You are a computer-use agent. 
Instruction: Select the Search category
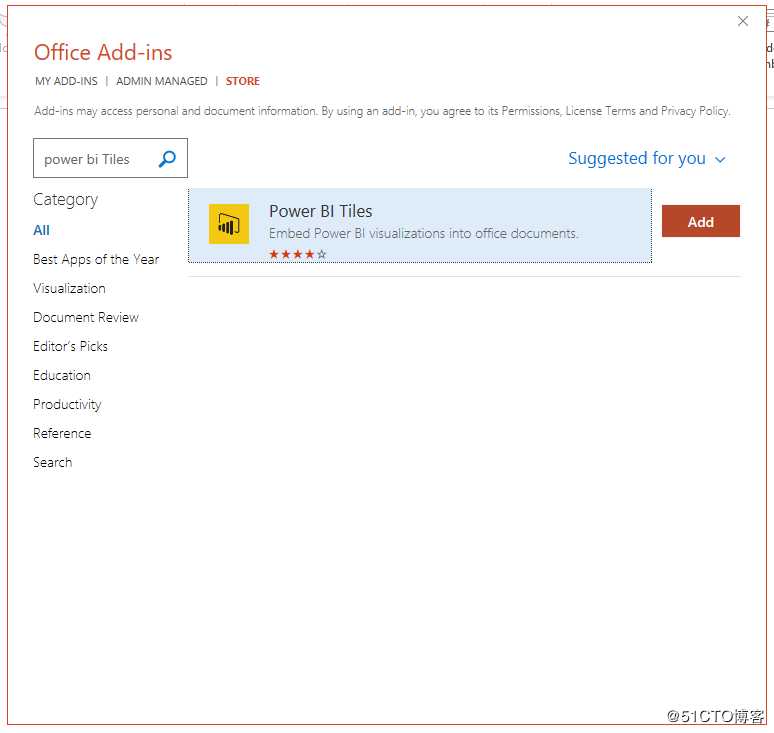pos(52,463)
